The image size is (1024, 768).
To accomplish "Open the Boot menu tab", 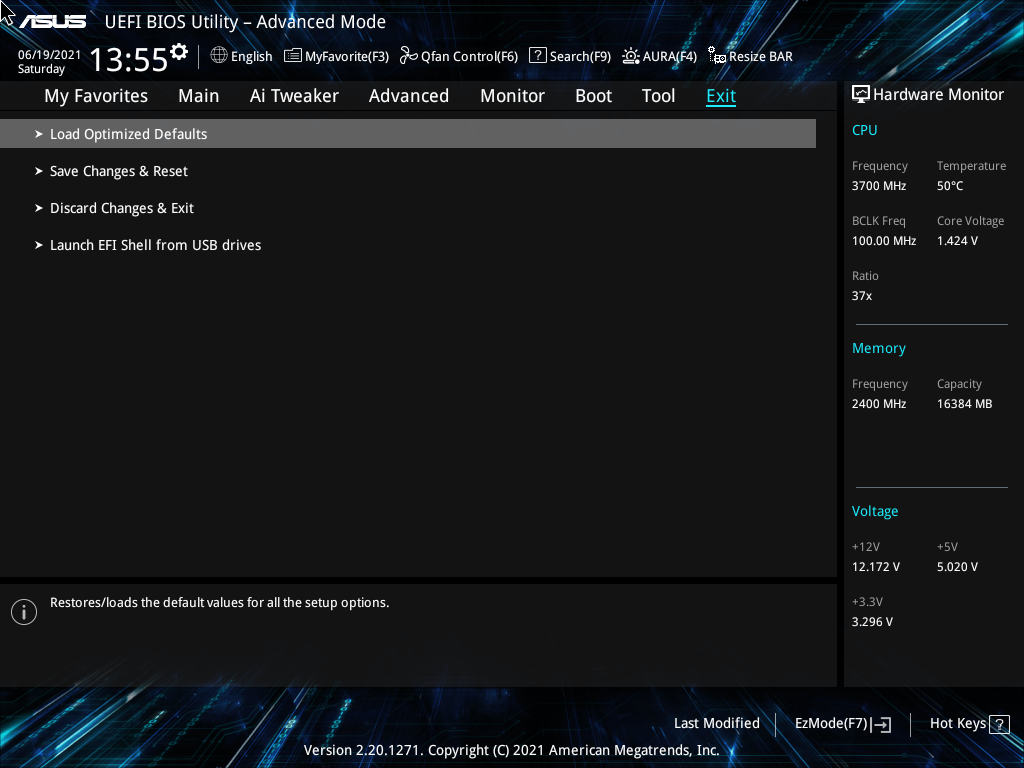I will click(593, 95).
